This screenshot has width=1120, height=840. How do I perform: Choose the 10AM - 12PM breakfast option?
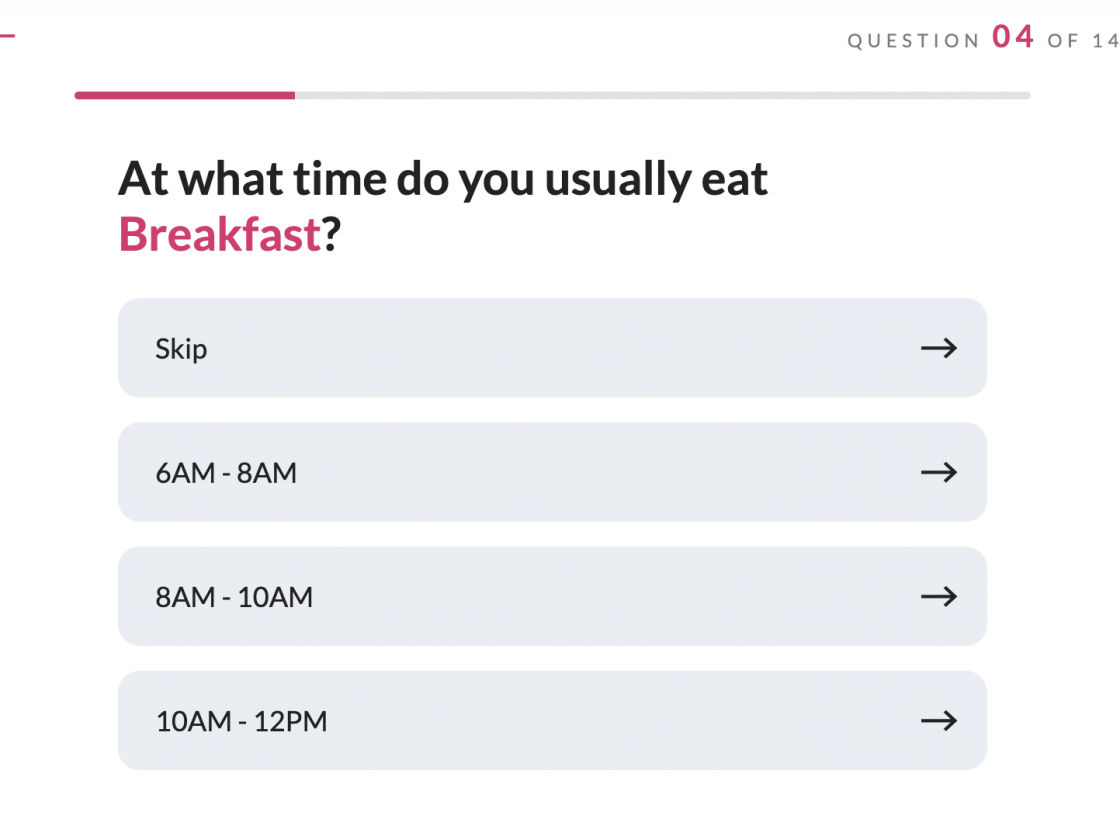tap(552, 721)
